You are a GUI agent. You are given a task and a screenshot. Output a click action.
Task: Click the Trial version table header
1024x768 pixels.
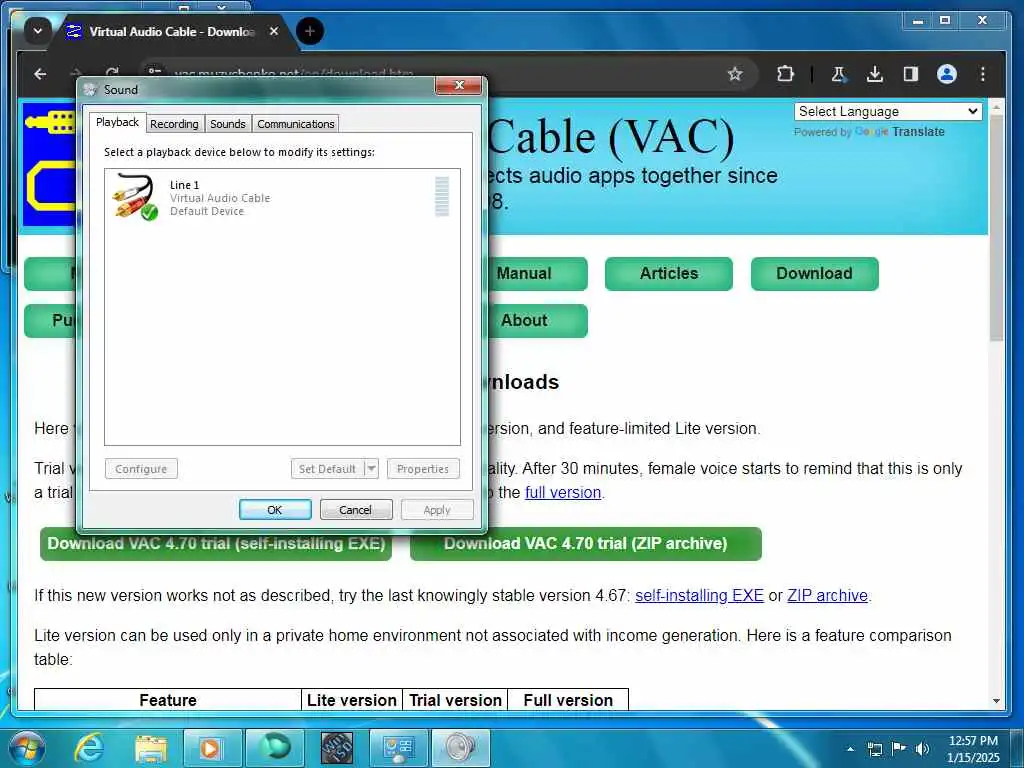coord(455,700)
